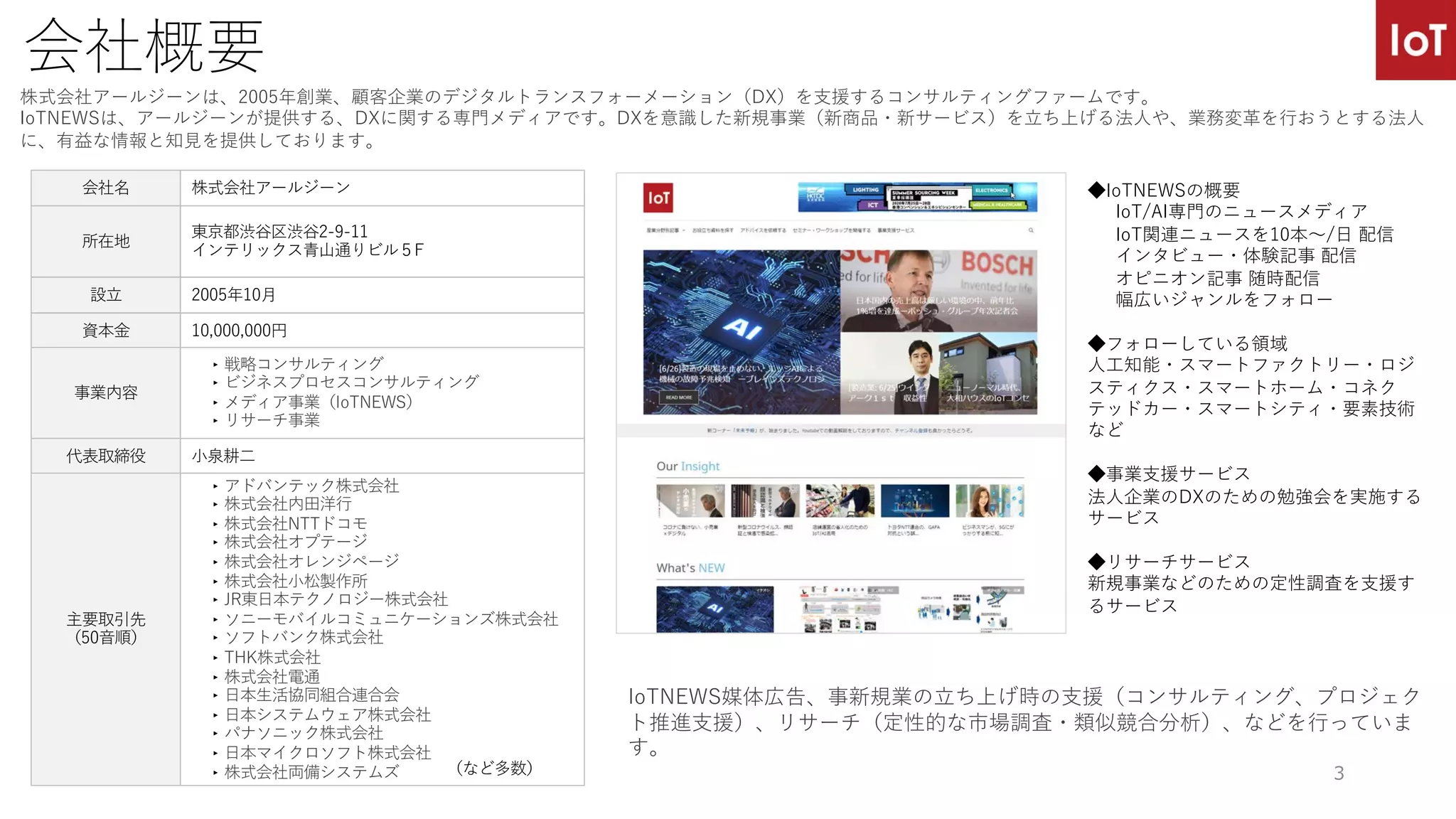Viewport: 1456px width, 819px height.
Task: Open the AI chip featured article image
Action: pos(742,332)
